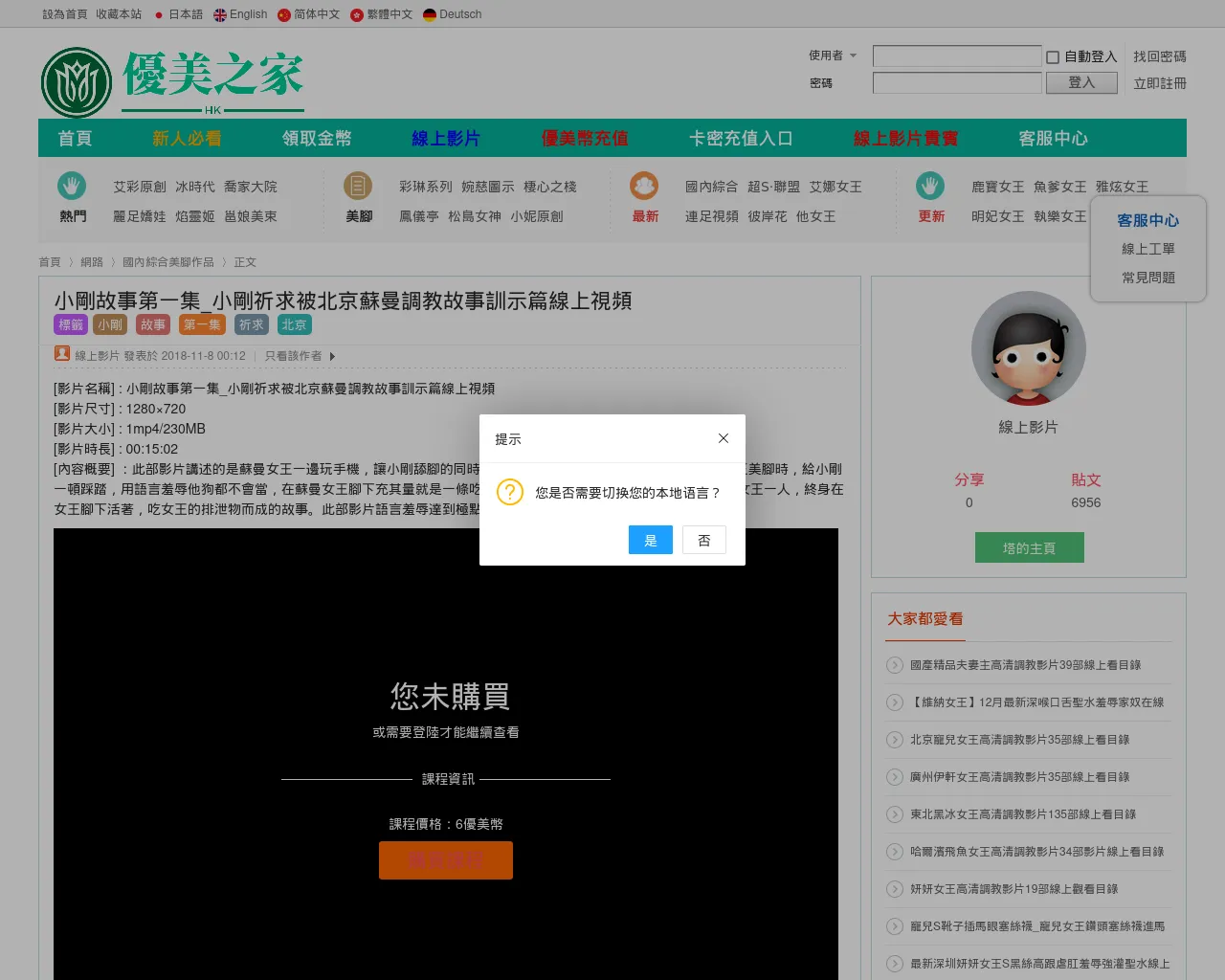Expand the 只看該作者 arrow
Image resolution: width=1225 pixels, height=980 pixels.
[x=332, y=356]
